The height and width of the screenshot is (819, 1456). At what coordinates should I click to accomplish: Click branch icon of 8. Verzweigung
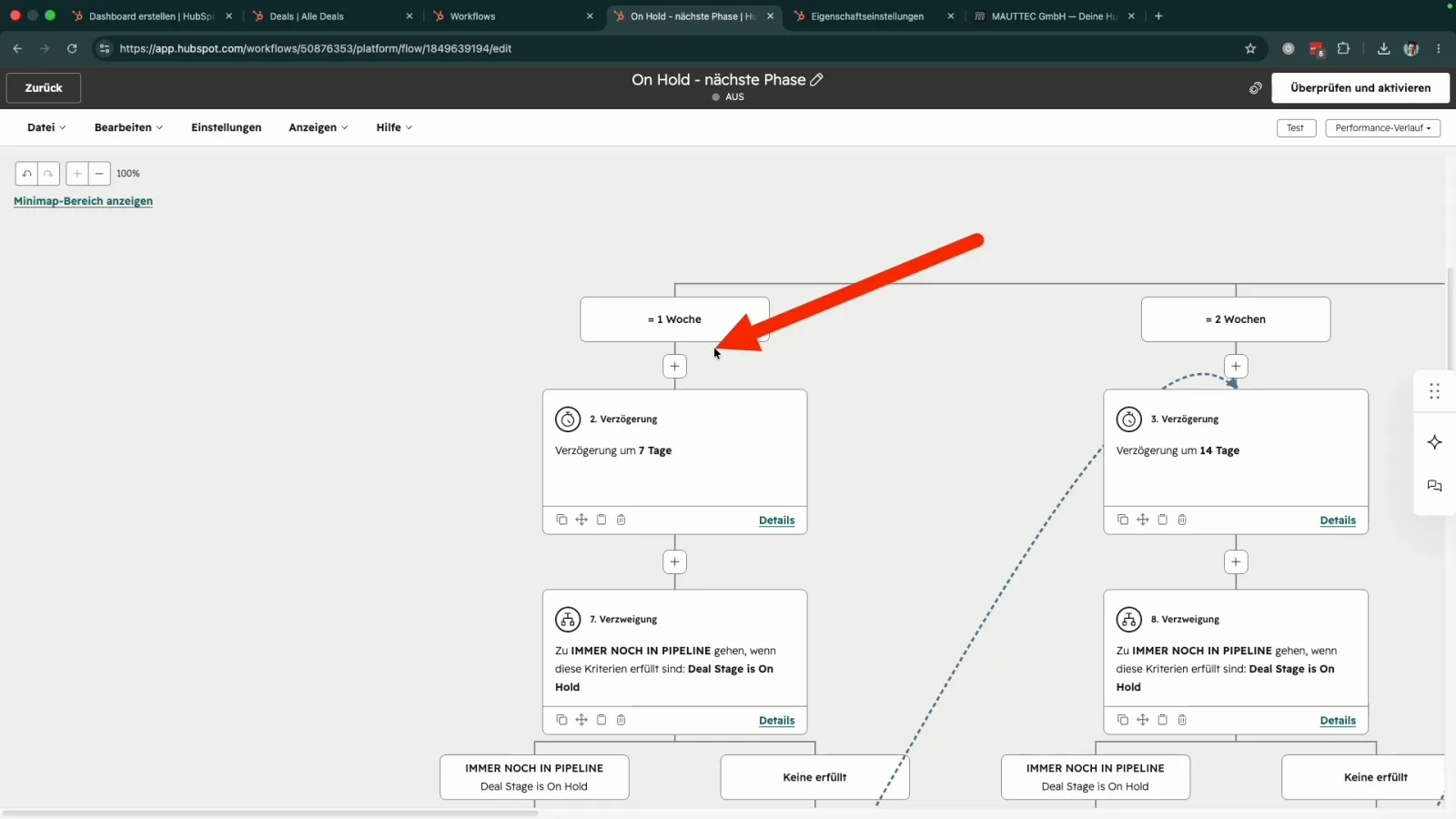coord(1129,620)
